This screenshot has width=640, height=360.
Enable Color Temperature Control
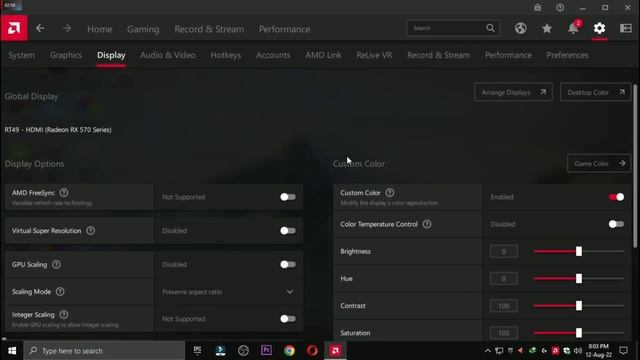click(616, 224)
